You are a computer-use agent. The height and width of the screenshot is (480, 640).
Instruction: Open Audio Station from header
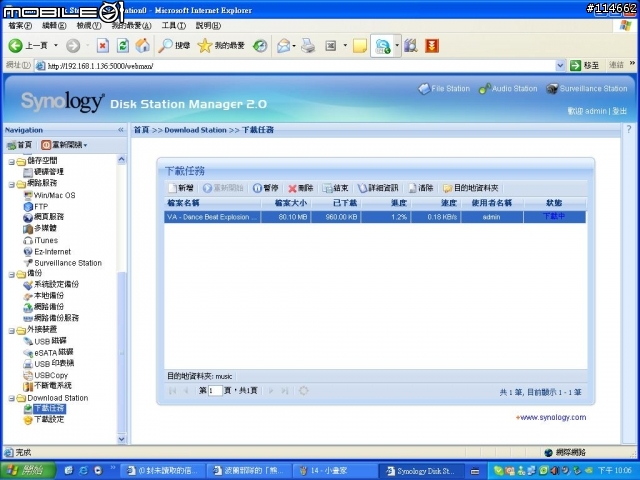[508, 89]
